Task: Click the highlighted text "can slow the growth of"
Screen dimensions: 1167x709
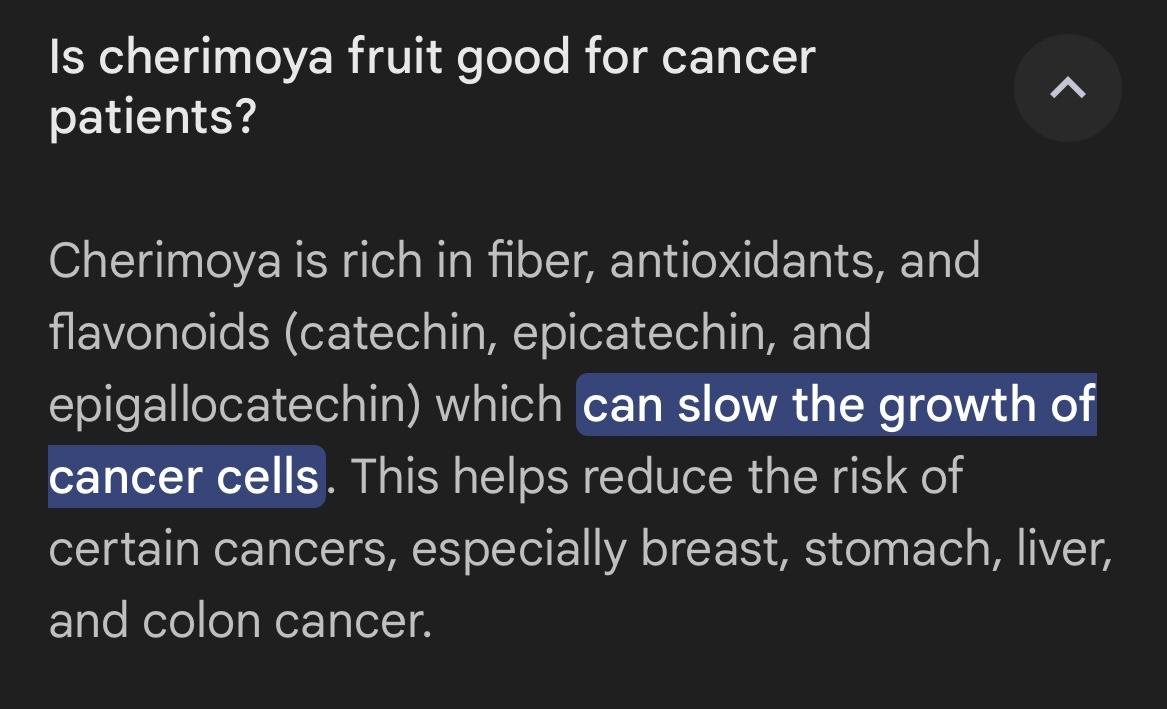Action: pyautogui.click(x=838, y=405)
